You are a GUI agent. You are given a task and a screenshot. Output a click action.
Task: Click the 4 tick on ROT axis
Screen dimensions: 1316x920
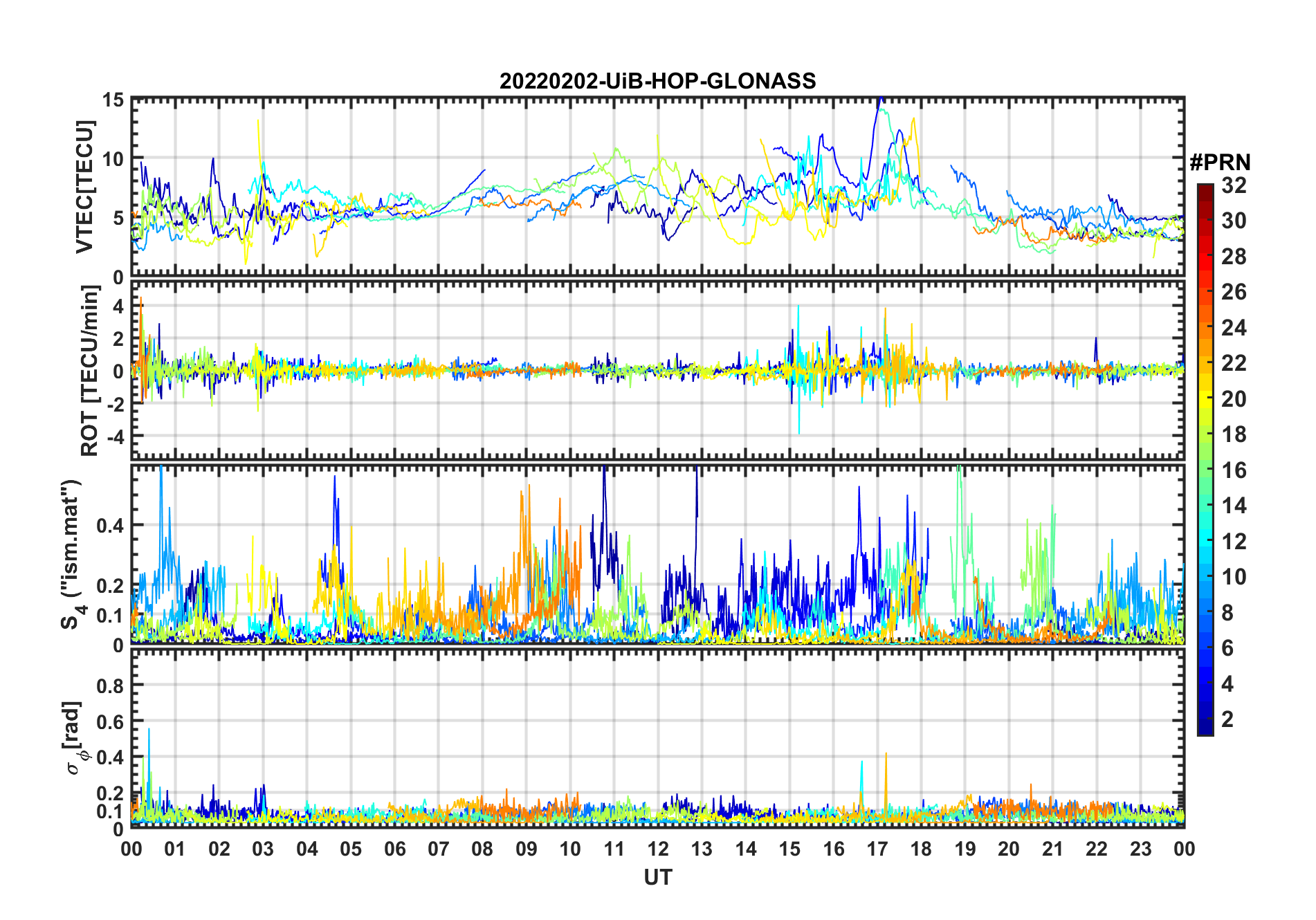[118, 306]
